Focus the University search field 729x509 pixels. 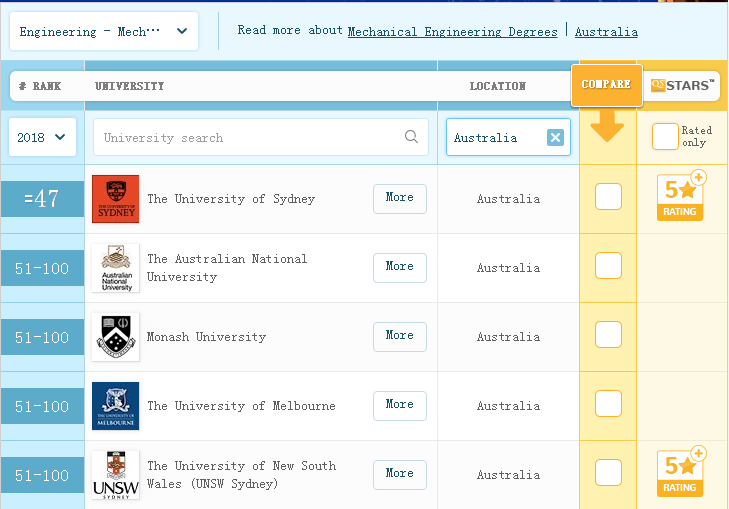pos(250,138)
